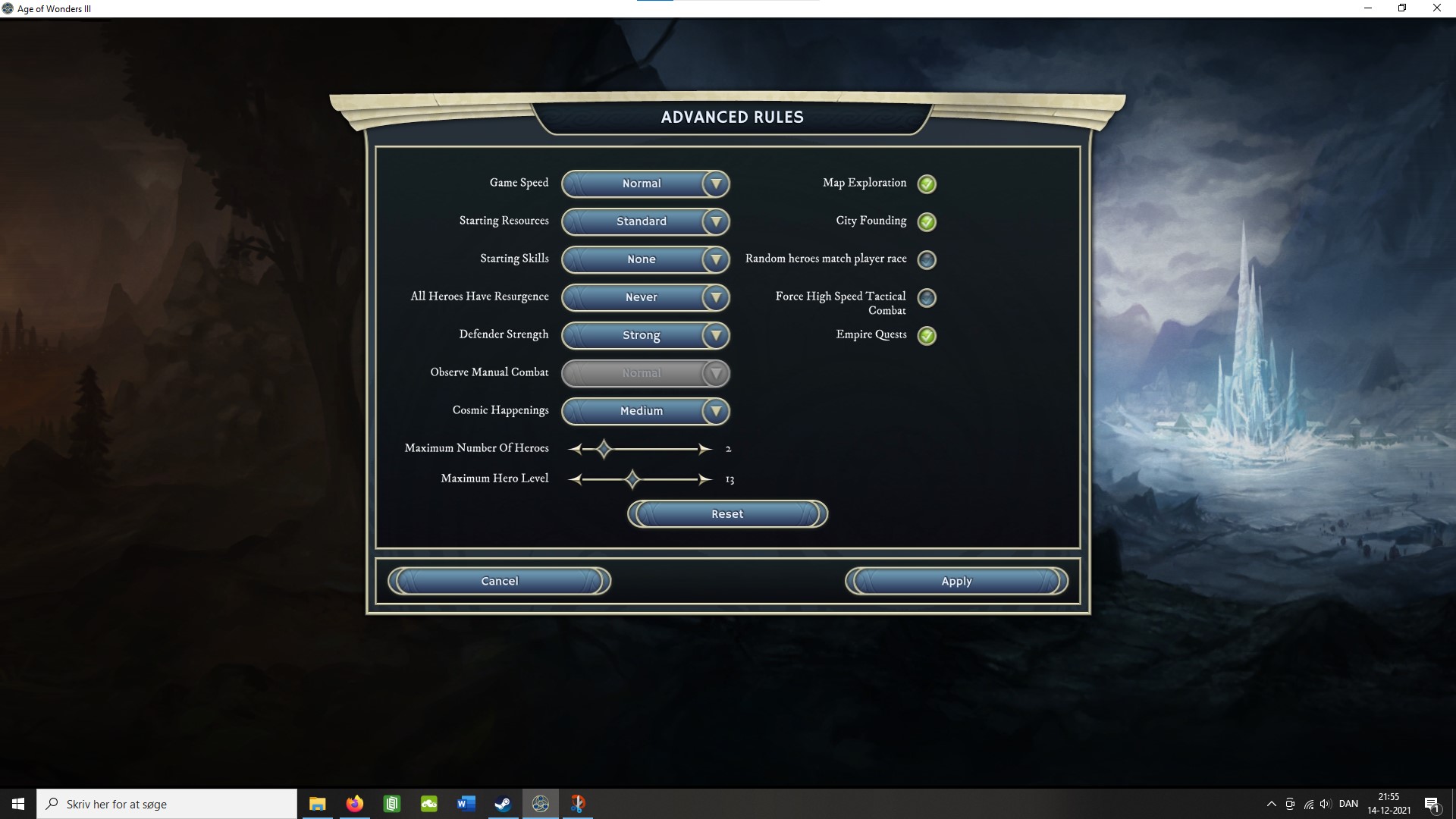The width and height of the screenshot is (1456, 819).
Task: Open Microsoft Word from the taskbar
Action: [x=466, y=804]
